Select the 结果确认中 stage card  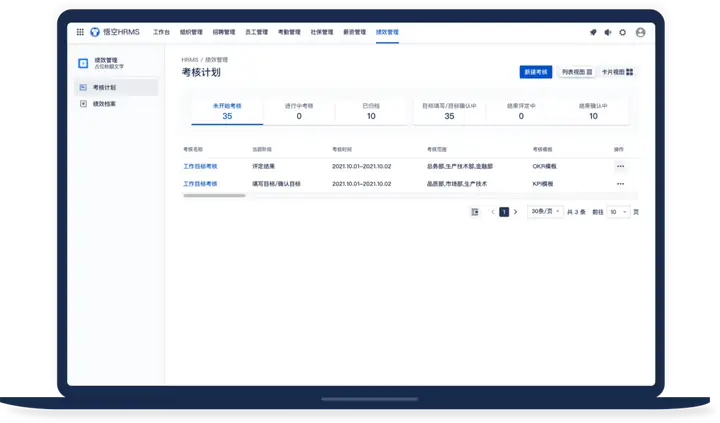593,111
